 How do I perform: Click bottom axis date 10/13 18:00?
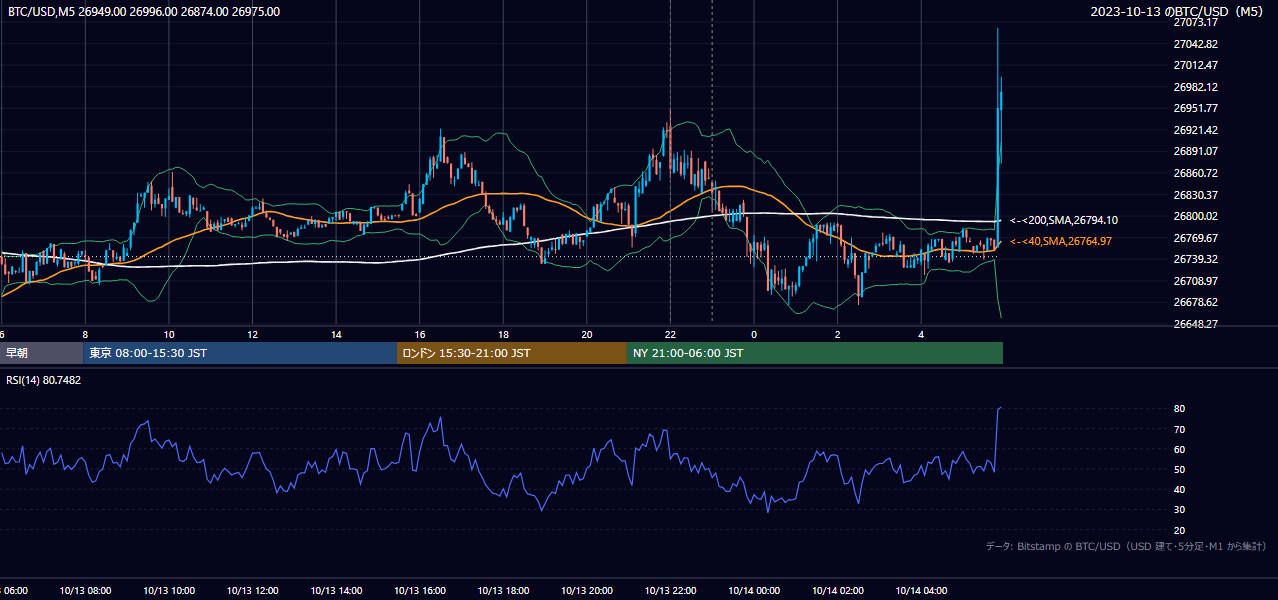coord(503,590)
